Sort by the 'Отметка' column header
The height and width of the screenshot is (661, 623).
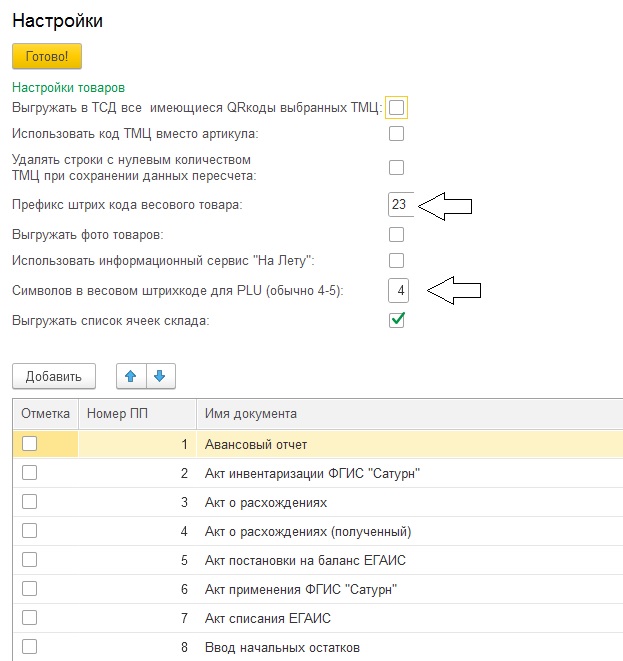(45, 414)
